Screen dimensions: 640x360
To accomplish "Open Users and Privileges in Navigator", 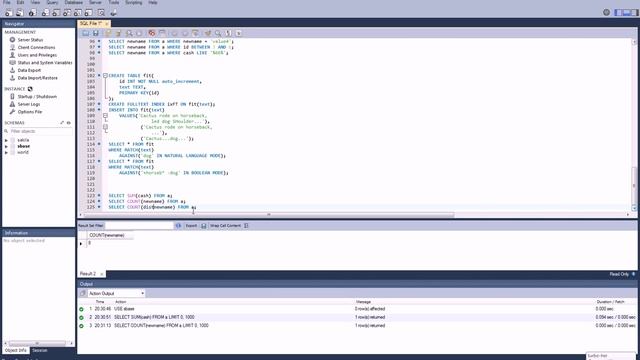I will coord(37,55).
